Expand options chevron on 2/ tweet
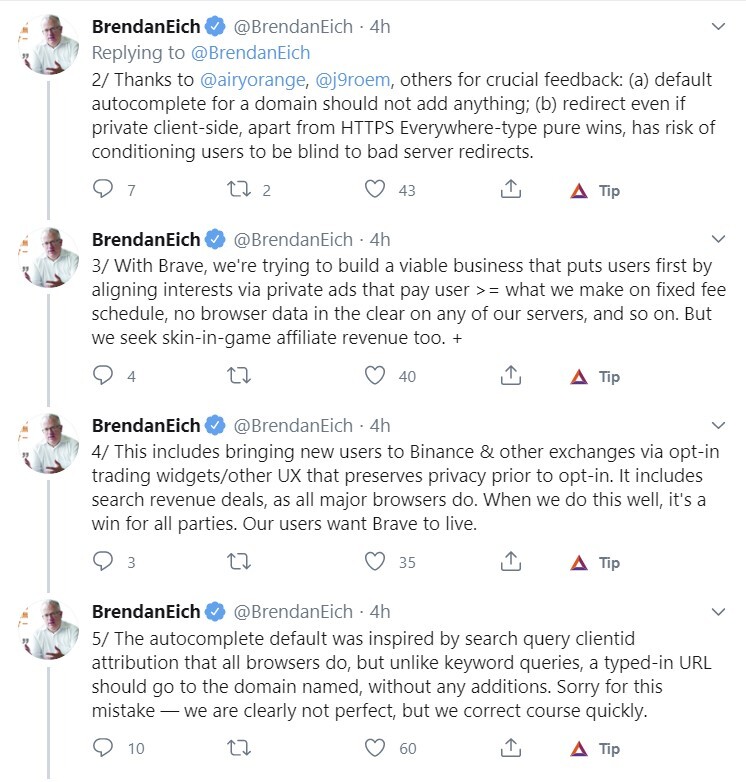Image resolution: width=746 pixels, height=782 pixels. 718,26
